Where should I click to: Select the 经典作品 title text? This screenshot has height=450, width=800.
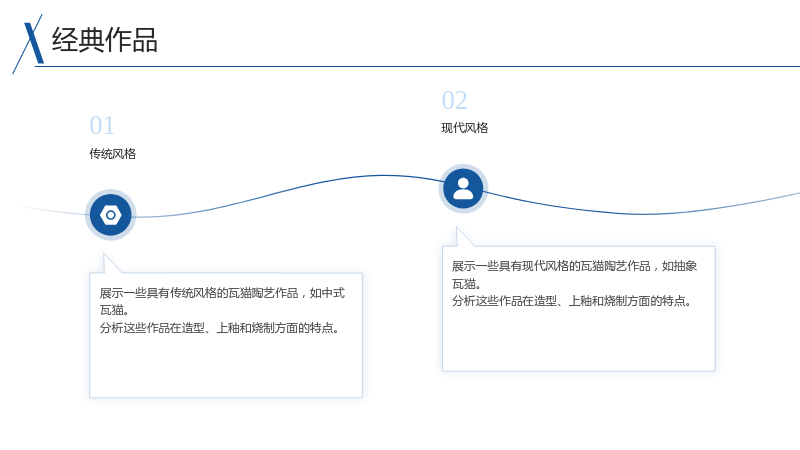tap(105, 40)
